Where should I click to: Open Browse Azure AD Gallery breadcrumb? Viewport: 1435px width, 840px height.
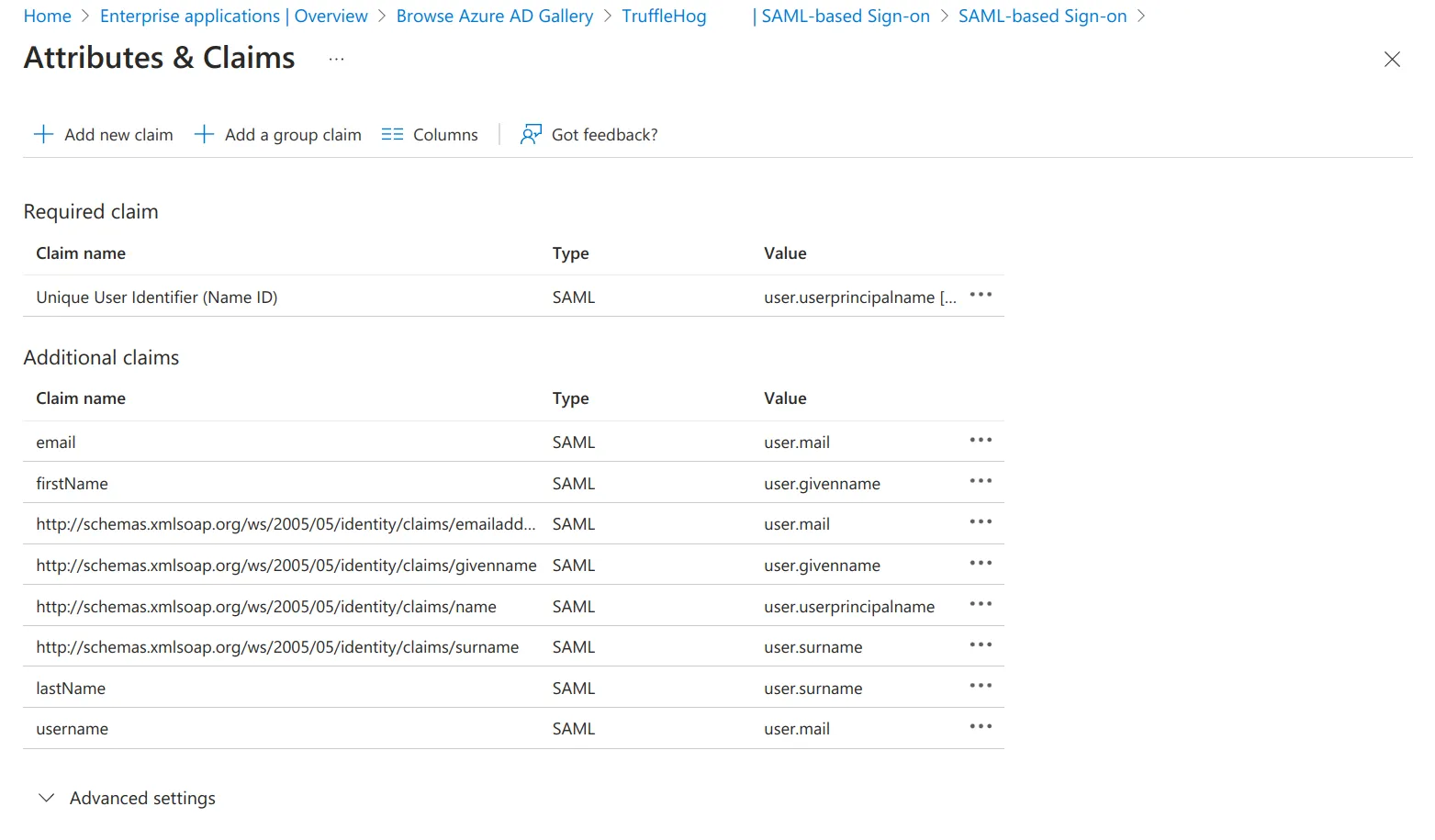click(494, 17)
